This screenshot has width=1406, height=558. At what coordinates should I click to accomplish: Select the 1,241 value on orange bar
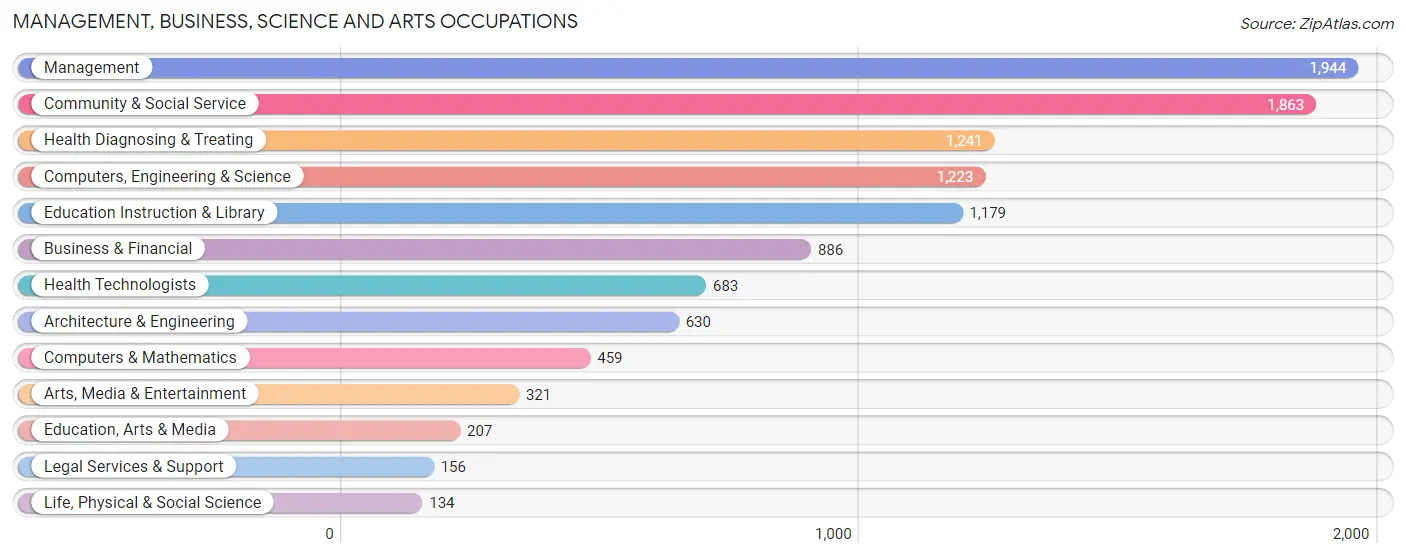tap(965, 141)
